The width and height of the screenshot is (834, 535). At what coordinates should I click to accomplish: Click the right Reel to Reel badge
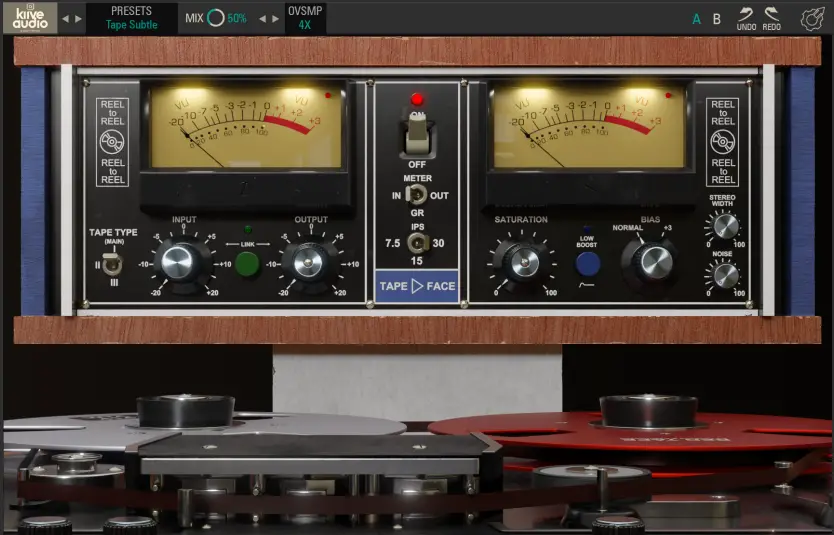(x=722, y=142)
